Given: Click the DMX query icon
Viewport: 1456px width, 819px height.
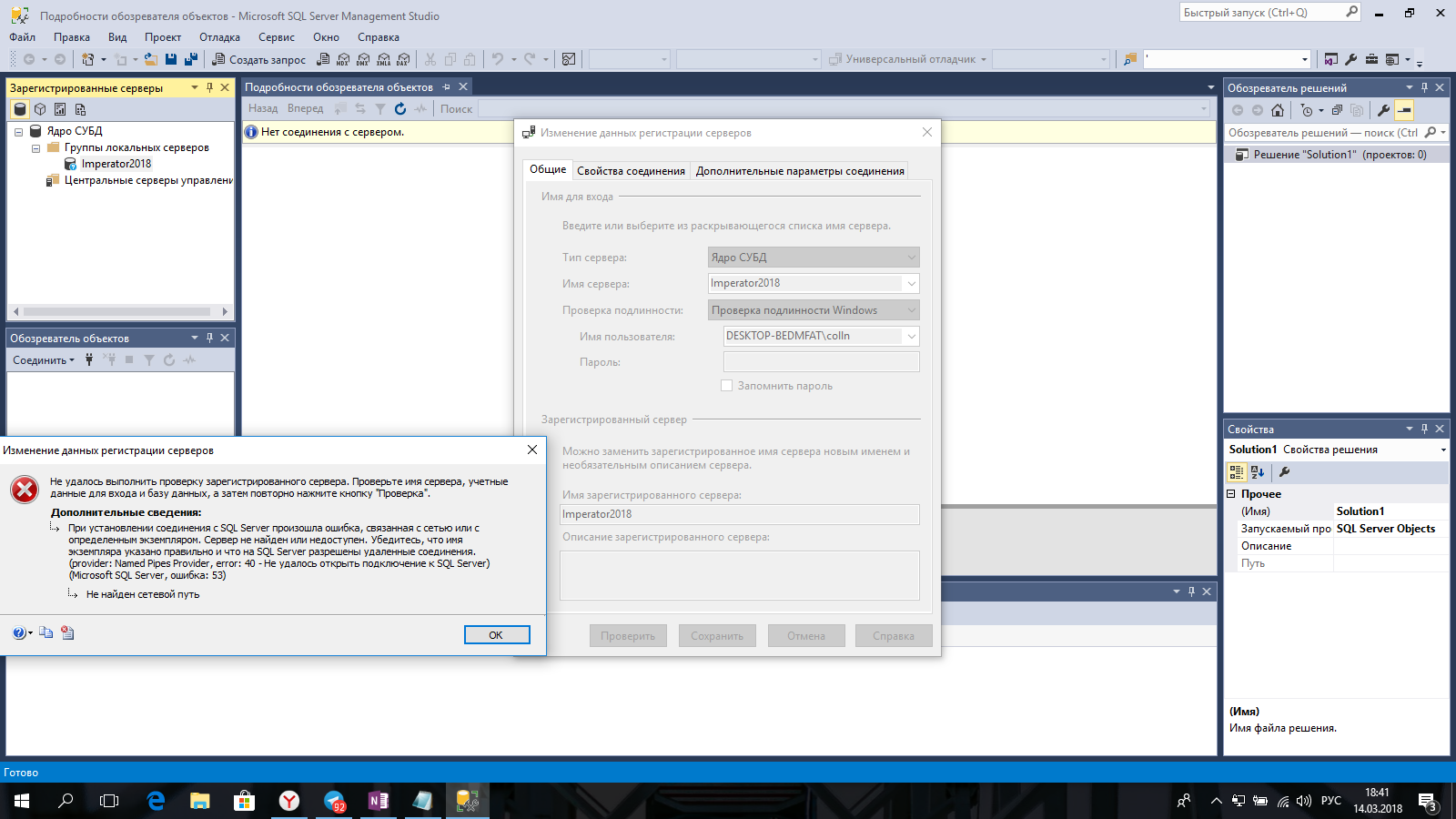Looking at the screenshot, I should point(363,59).
